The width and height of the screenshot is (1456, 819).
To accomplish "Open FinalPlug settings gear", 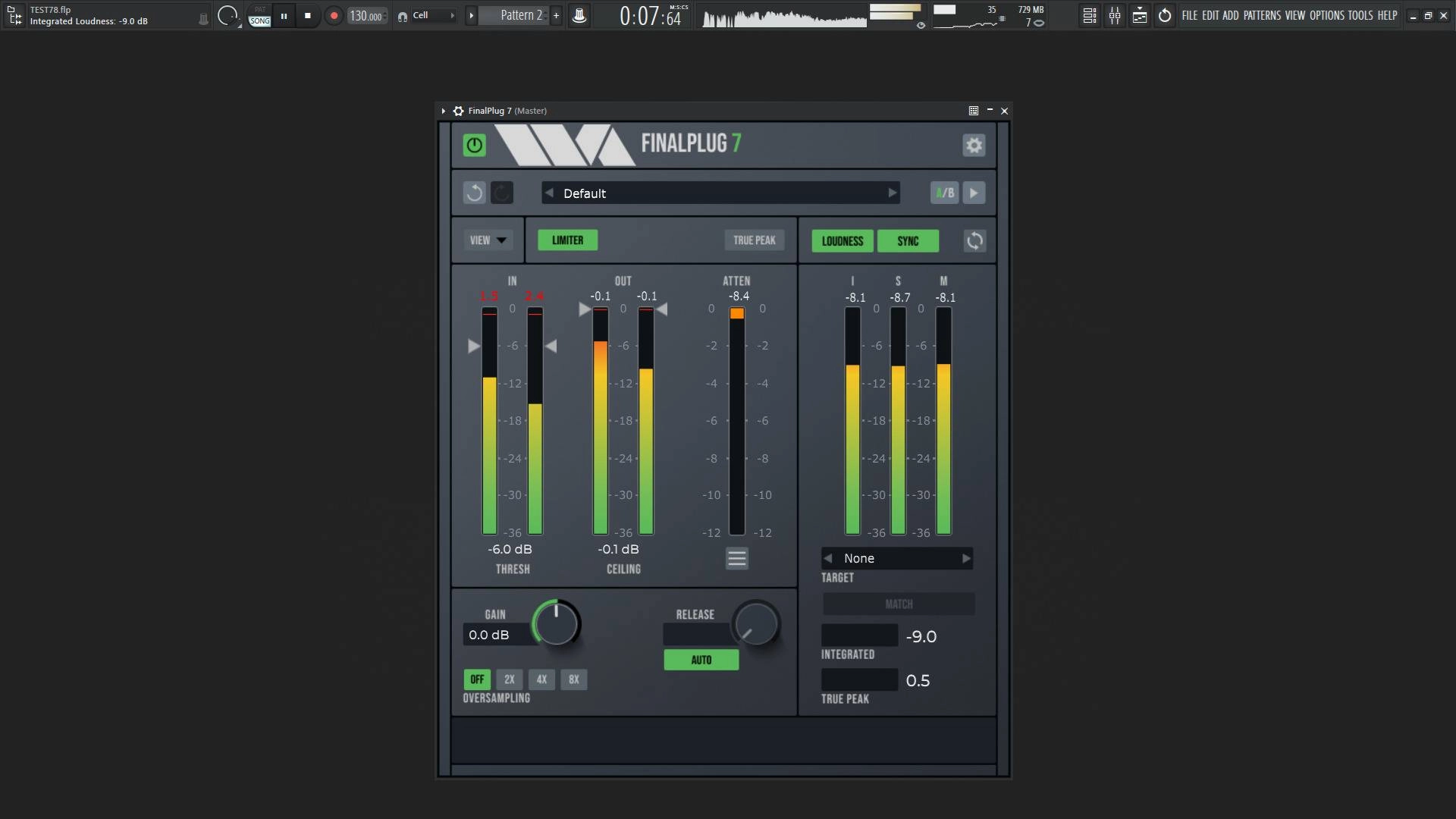I will tap(974, 145).
